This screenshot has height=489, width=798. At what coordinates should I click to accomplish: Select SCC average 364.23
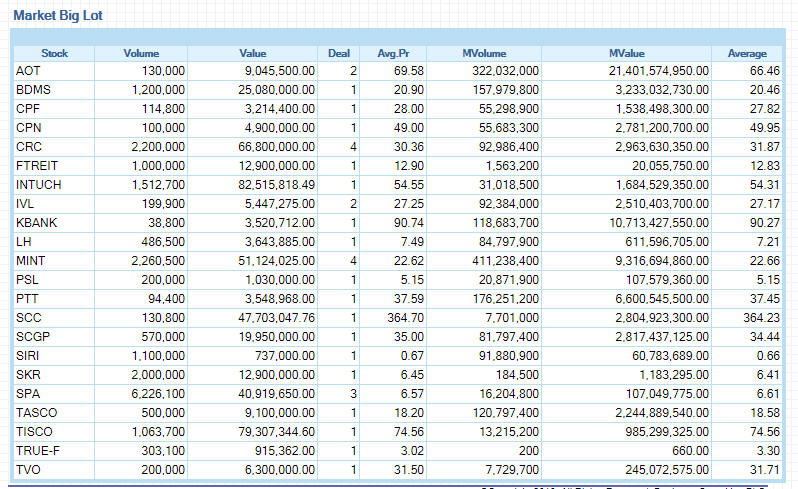coord(761,318)
